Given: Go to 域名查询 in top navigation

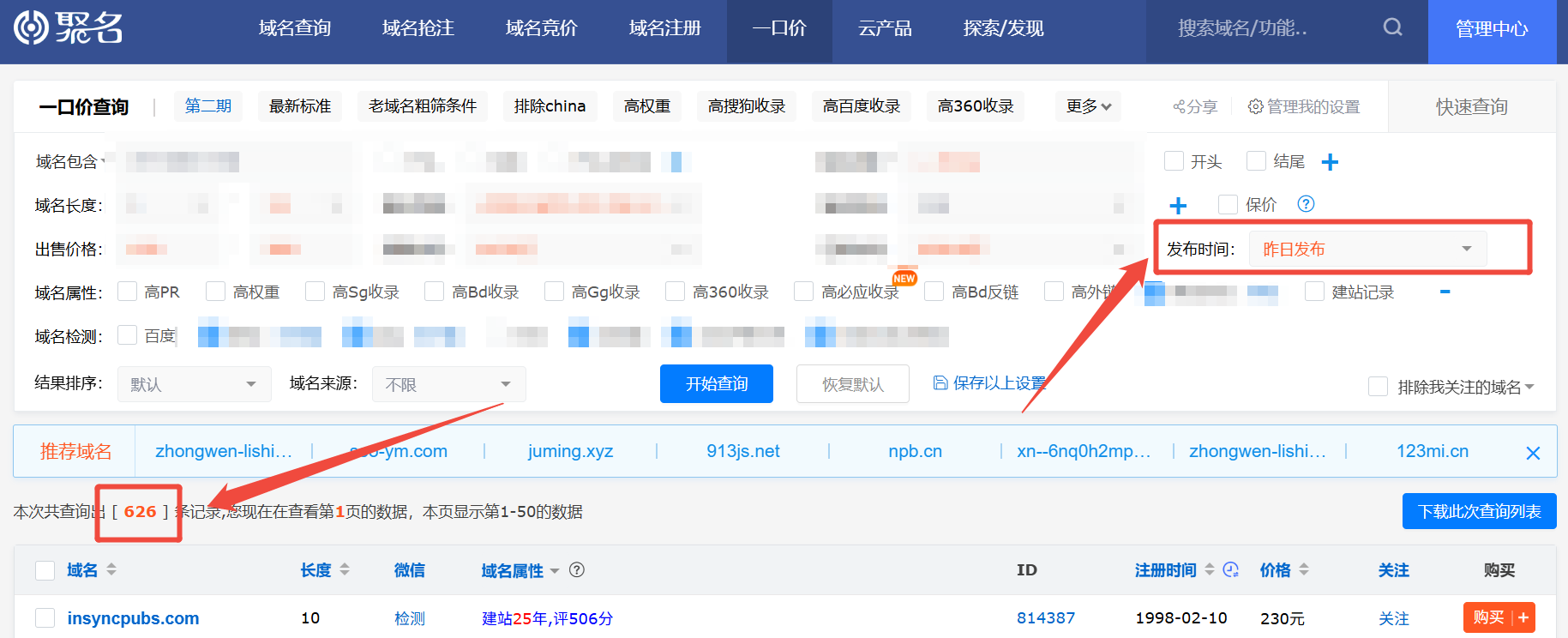Looking at the screenshot, I should point(295,28).
